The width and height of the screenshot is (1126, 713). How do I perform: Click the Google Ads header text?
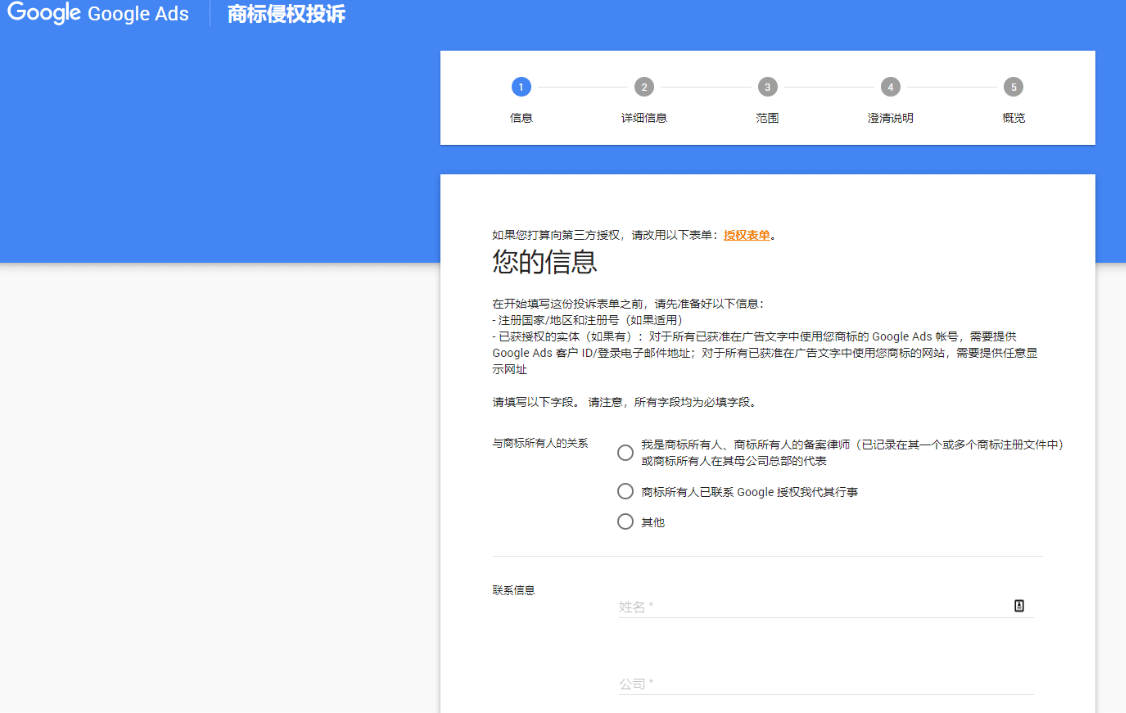138,14
